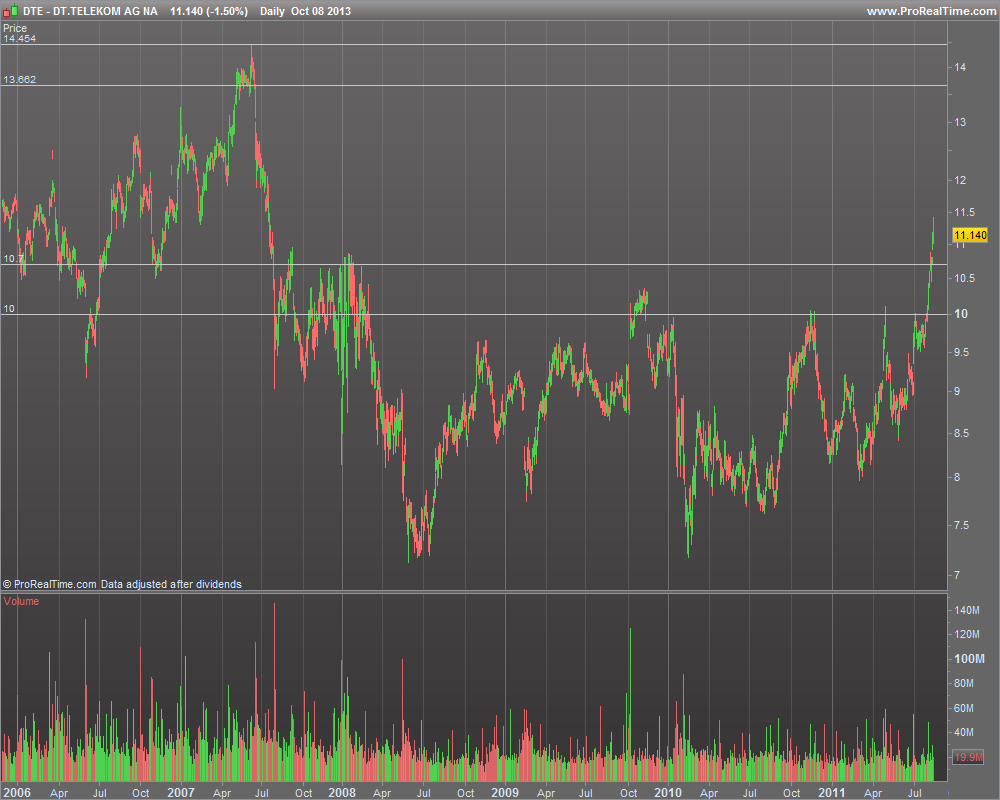This screenshot has height=800, width=1000.
Task: Select the 2006 year label on the timeline
Action: [x=17, y=792]
